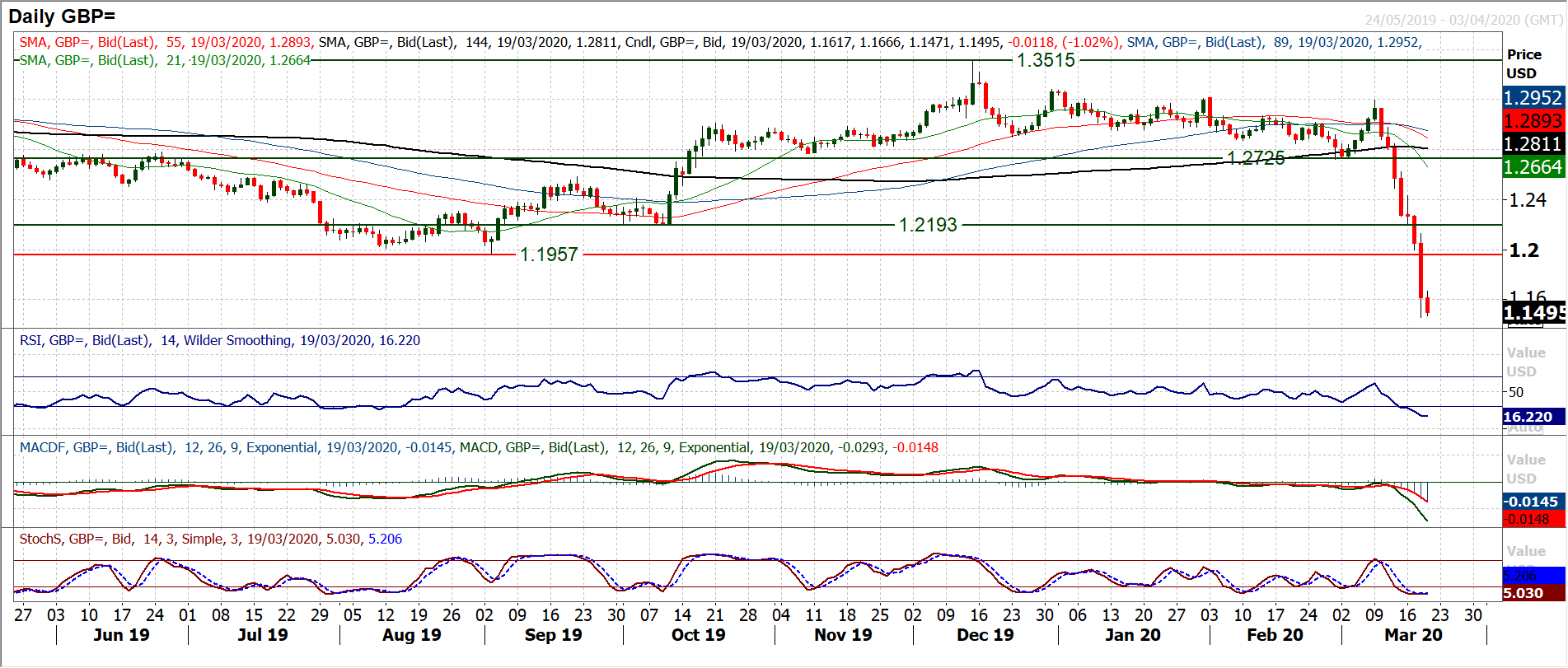
Task: Click the Dec 19 month label
Action: click(x=985, y=635)
